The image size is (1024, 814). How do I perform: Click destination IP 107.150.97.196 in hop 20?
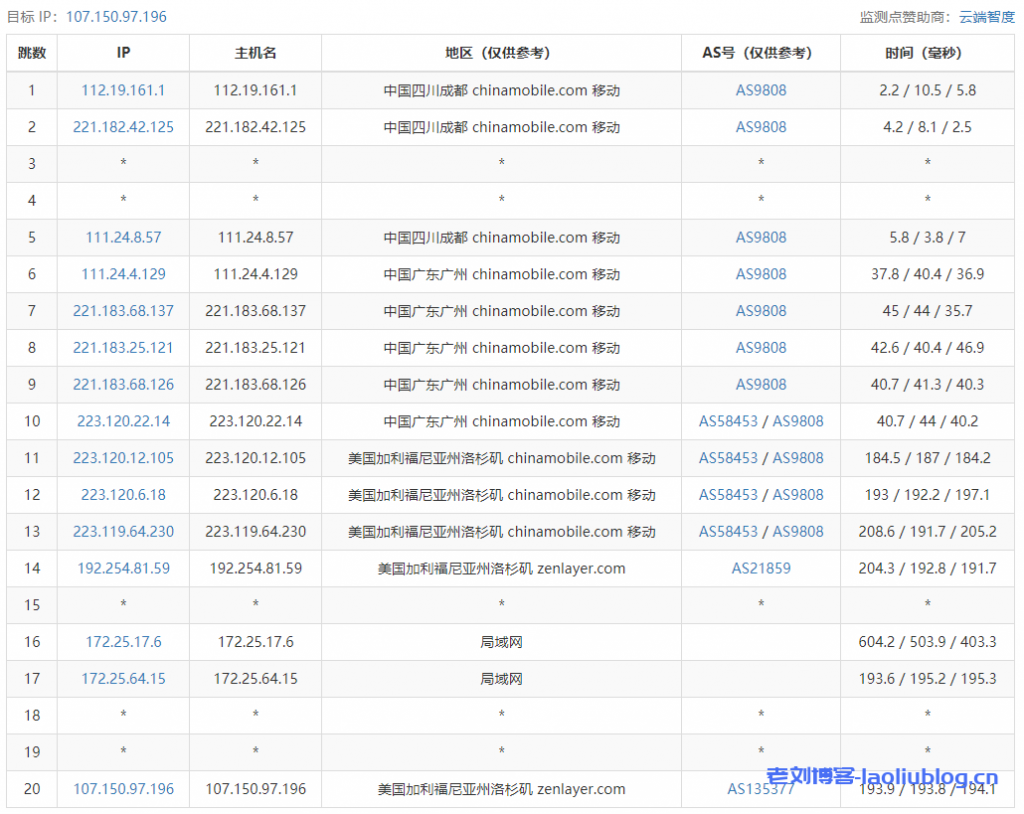[123, 789]
